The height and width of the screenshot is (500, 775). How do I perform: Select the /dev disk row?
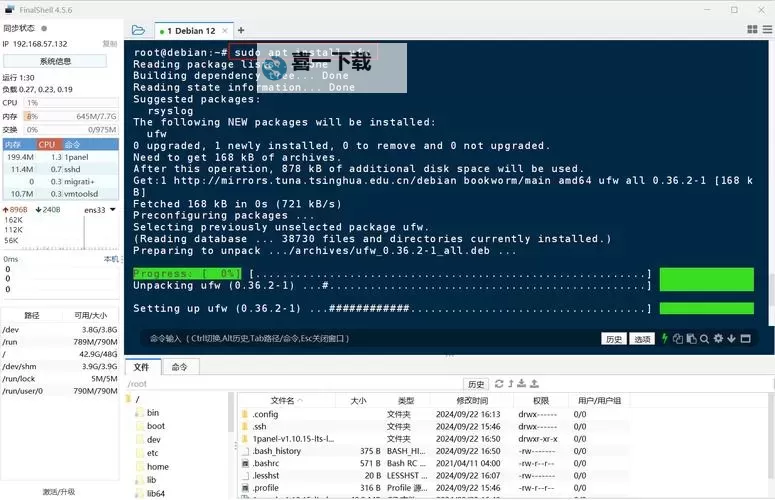[59, 330]
